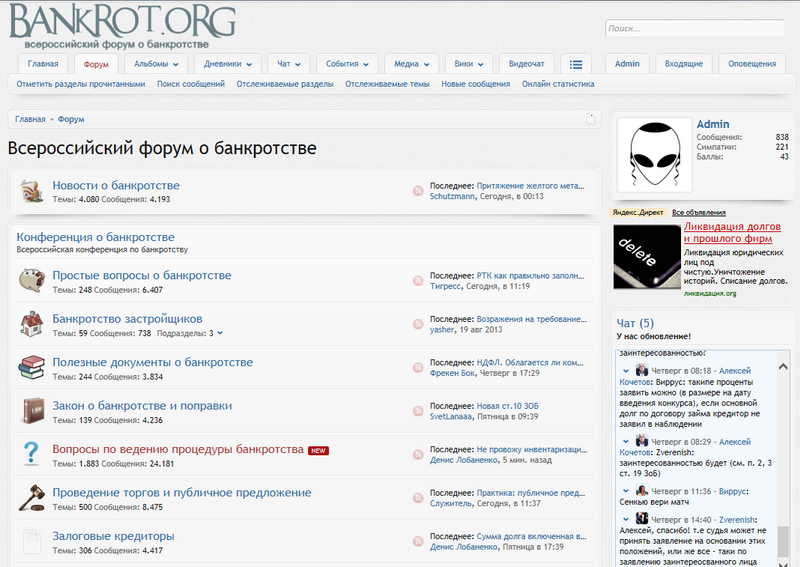
Task: Open the События dropdown menu
Action: [347, 64]
